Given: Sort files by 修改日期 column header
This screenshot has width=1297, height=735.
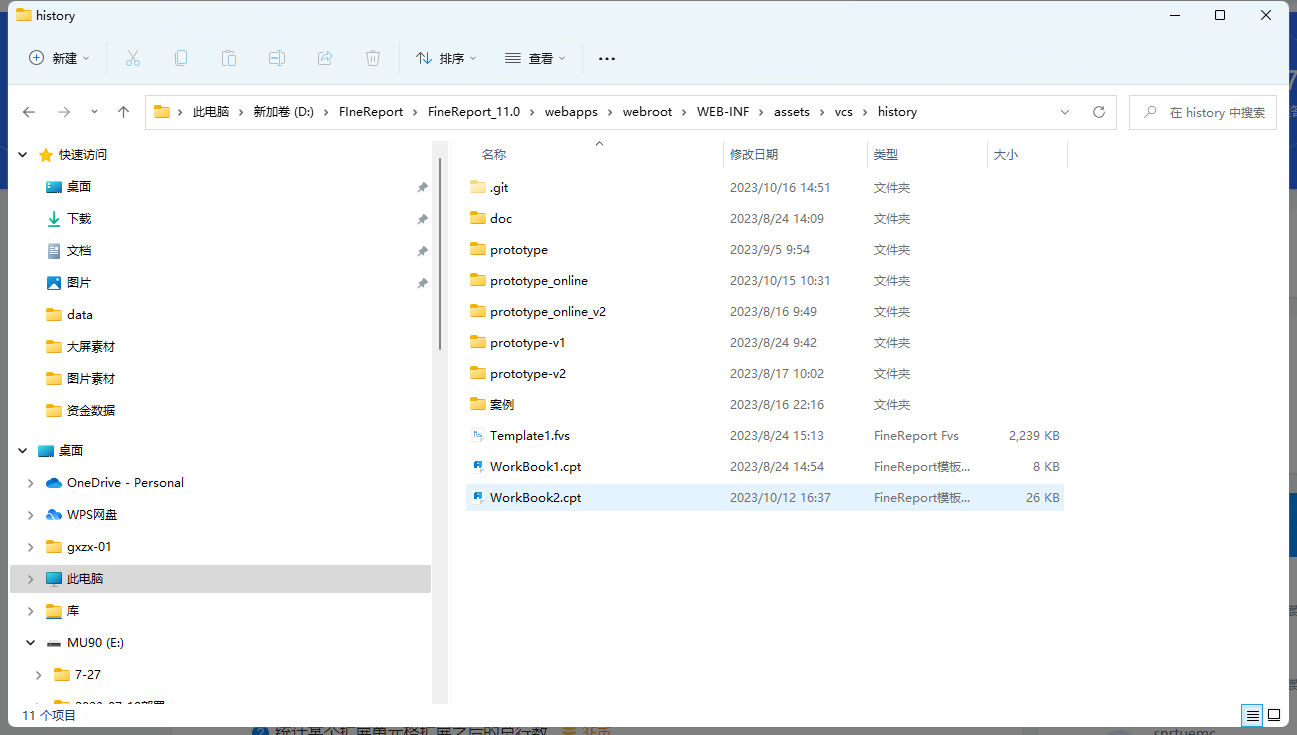Looking at the screenshot, I should [x=754, y=155].
